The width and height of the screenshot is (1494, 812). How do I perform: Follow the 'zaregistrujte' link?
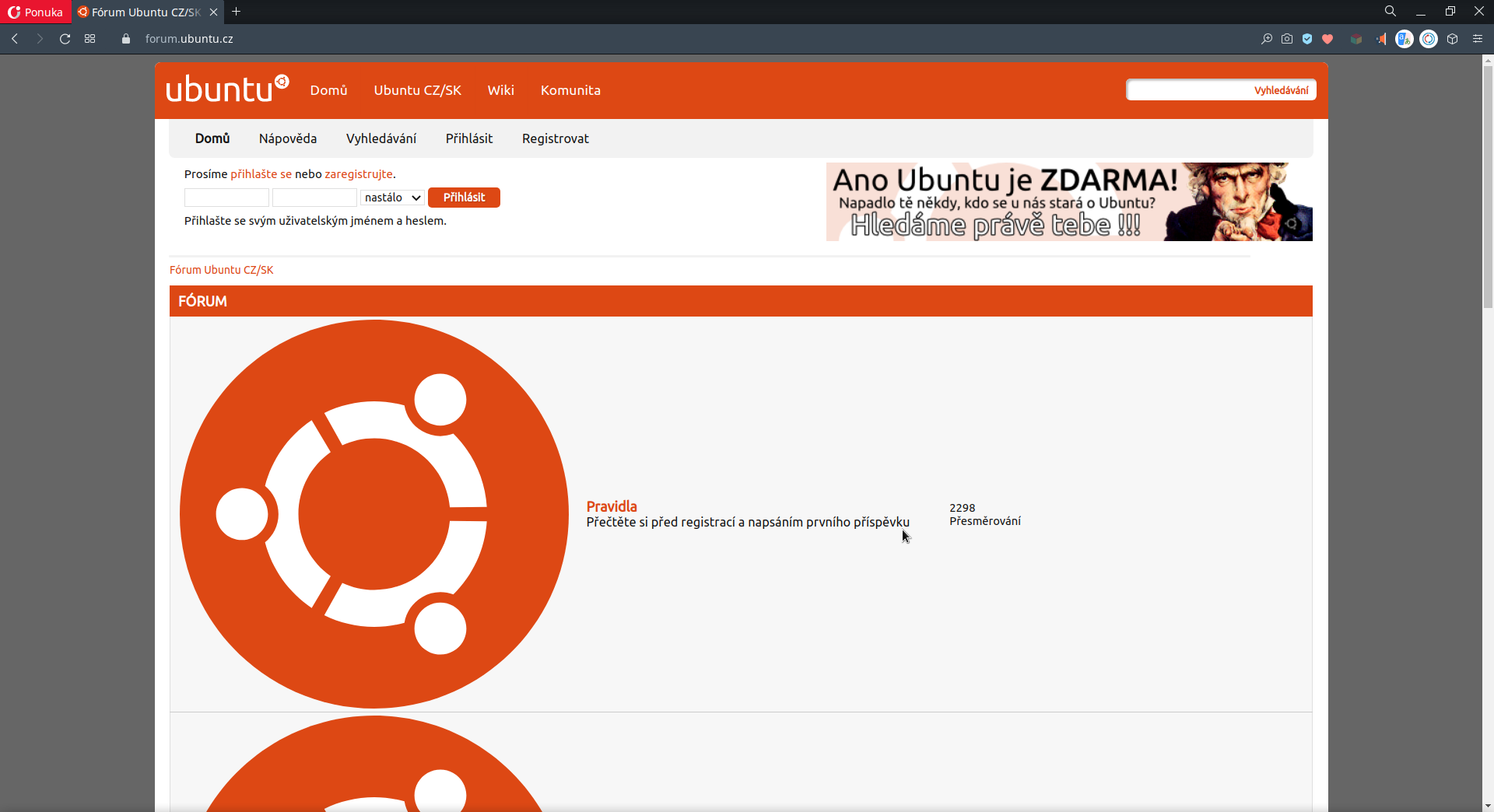coord(359,174)
